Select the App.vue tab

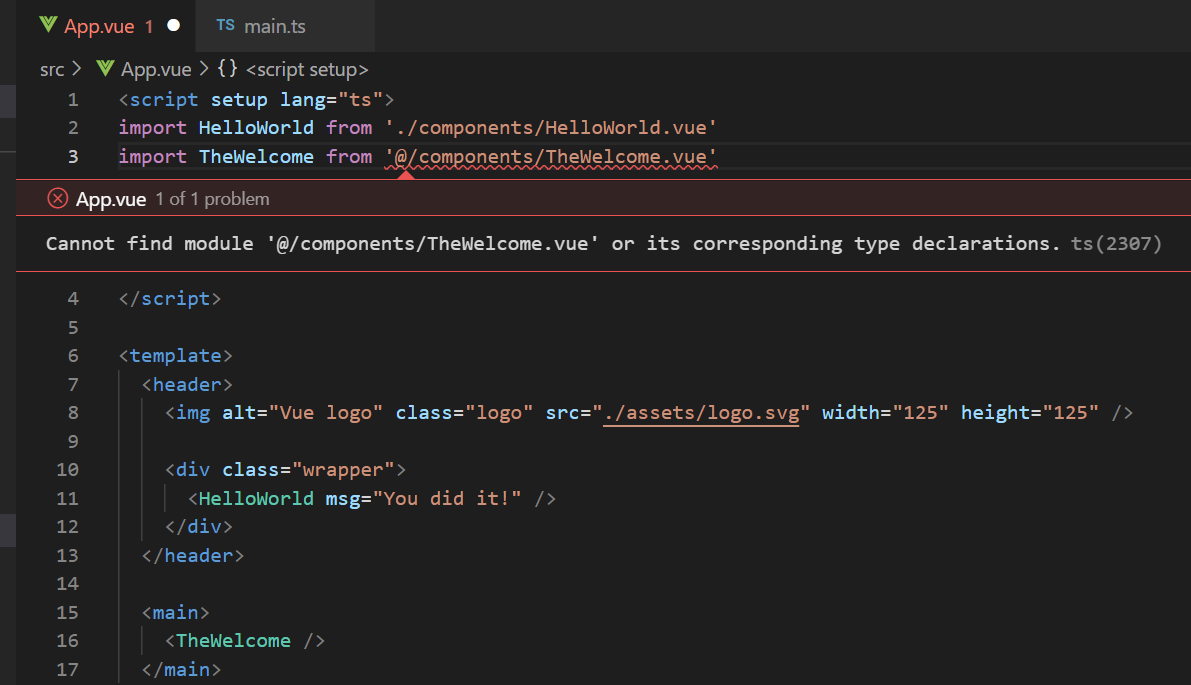100,26
